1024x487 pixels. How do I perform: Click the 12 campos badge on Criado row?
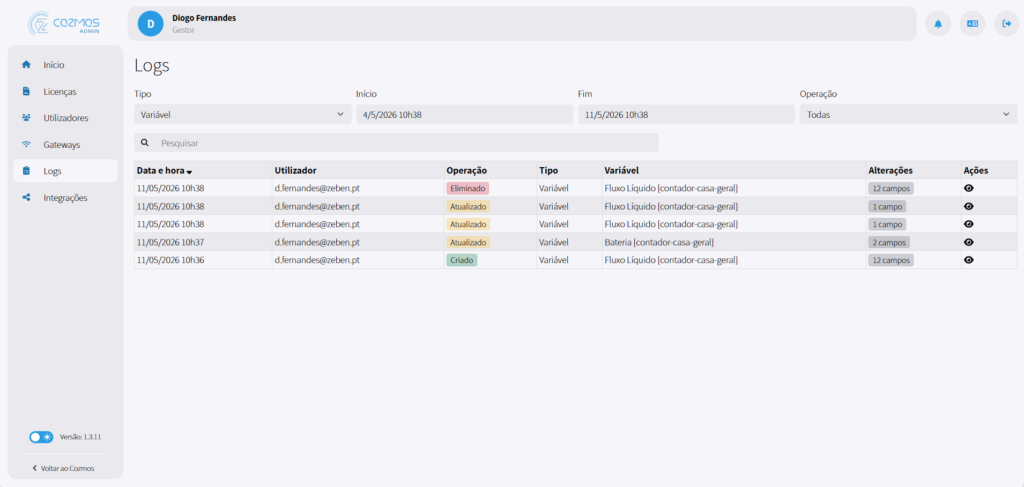[x=890, y=260]
